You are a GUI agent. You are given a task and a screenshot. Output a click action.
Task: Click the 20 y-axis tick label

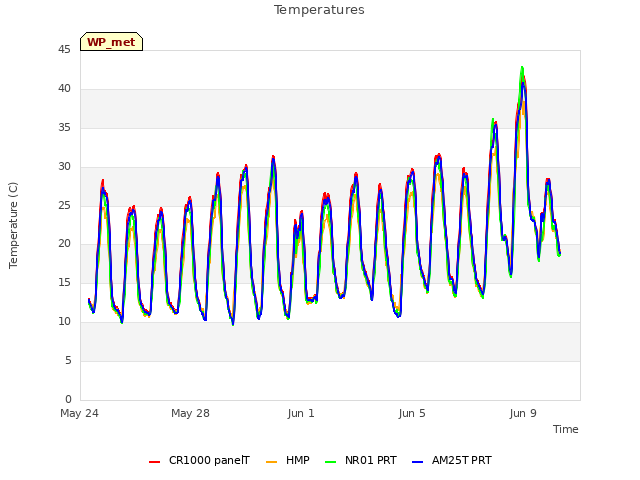pos(64,244)
